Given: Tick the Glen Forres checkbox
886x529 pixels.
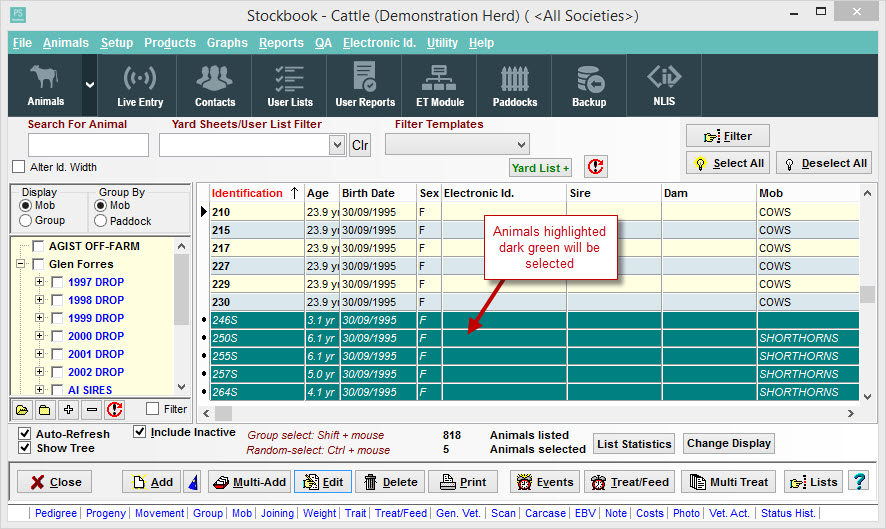Looking at the screenshot, I should coord(38,264).
